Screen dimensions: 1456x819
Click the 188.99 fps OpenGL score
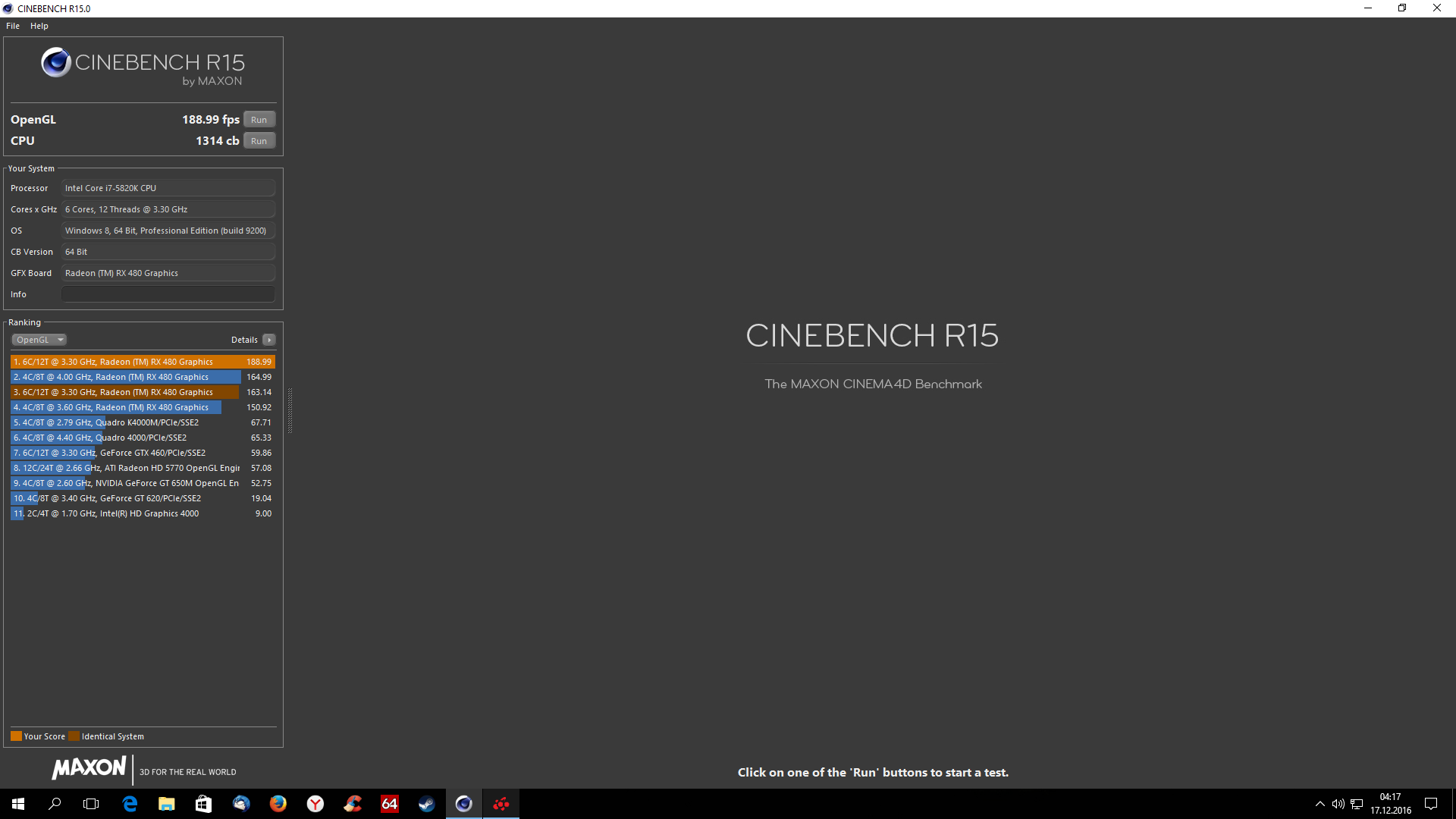pyautogui.click(x=211, y=120)
